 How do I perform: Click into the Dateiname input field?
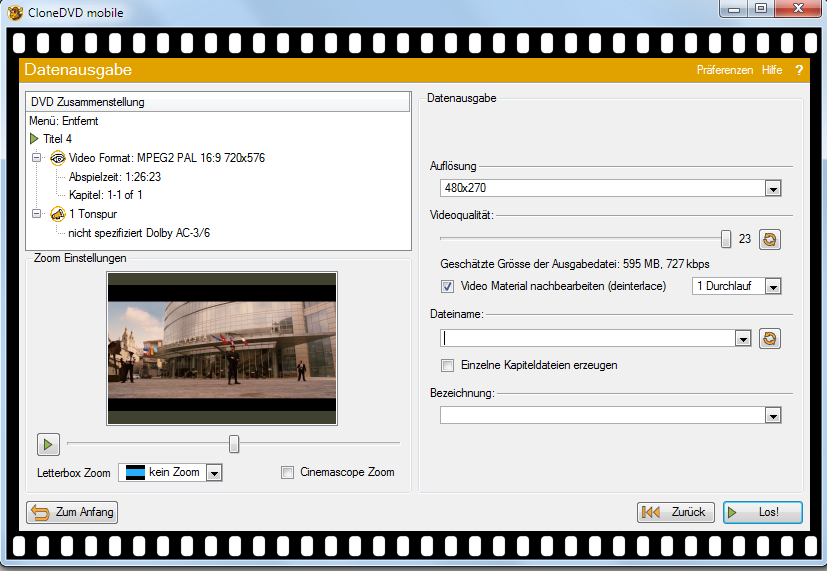click(588, 338)
